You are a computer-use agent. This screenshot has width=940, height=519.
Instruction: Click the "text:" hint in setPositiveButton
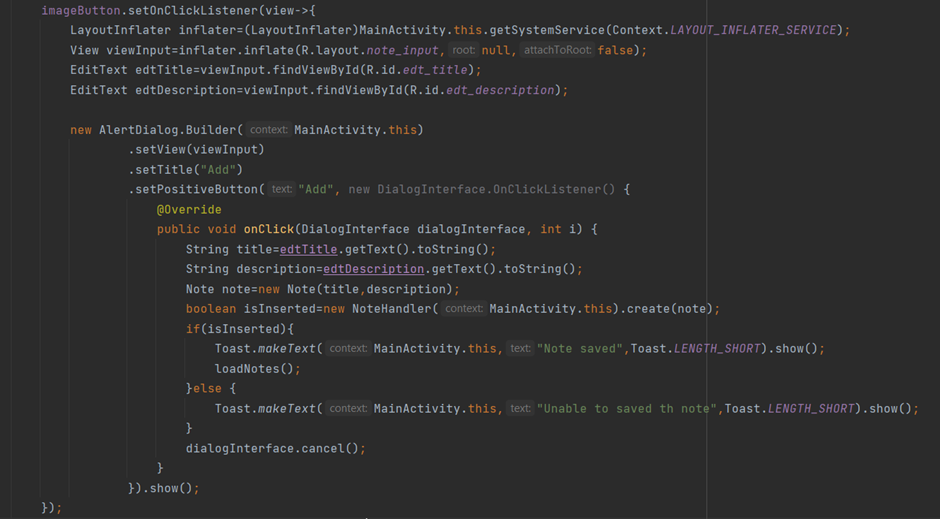pyautogui.click(x=282, y=189)
